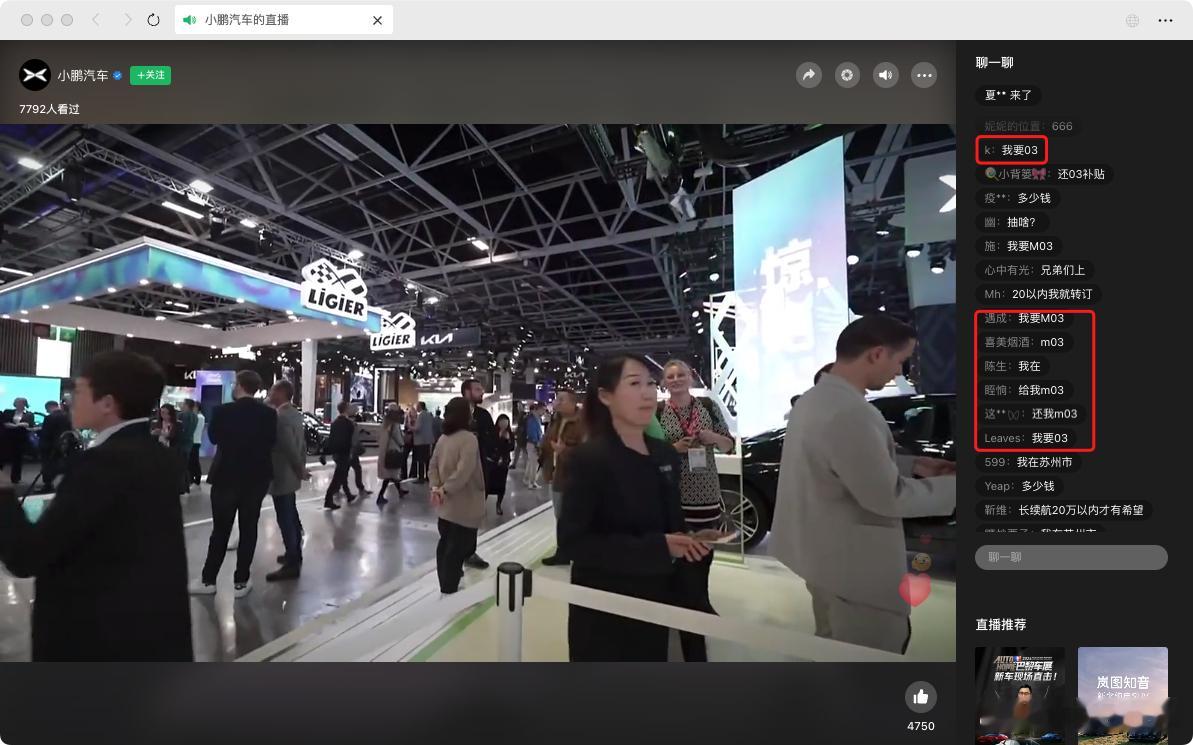Click the chat message 给我m03

click(1024, 390)
